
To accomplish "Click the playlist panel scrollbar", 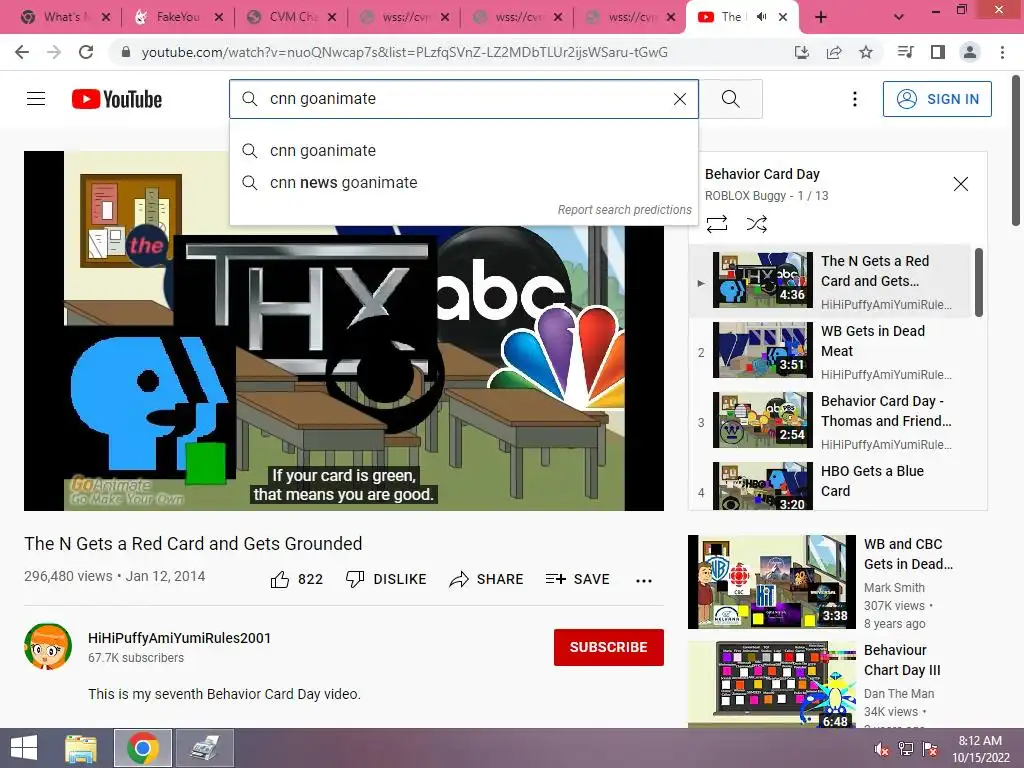I will pos(978,282).
